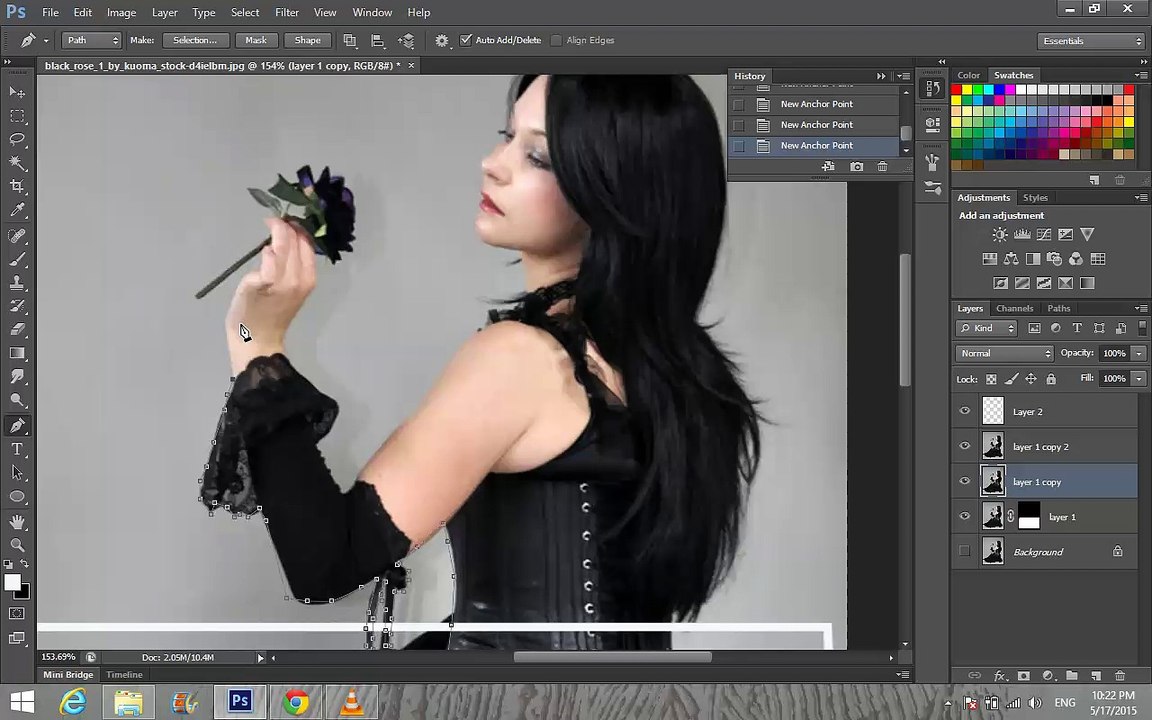Add layer style fx icon

(x=999, y=675)
